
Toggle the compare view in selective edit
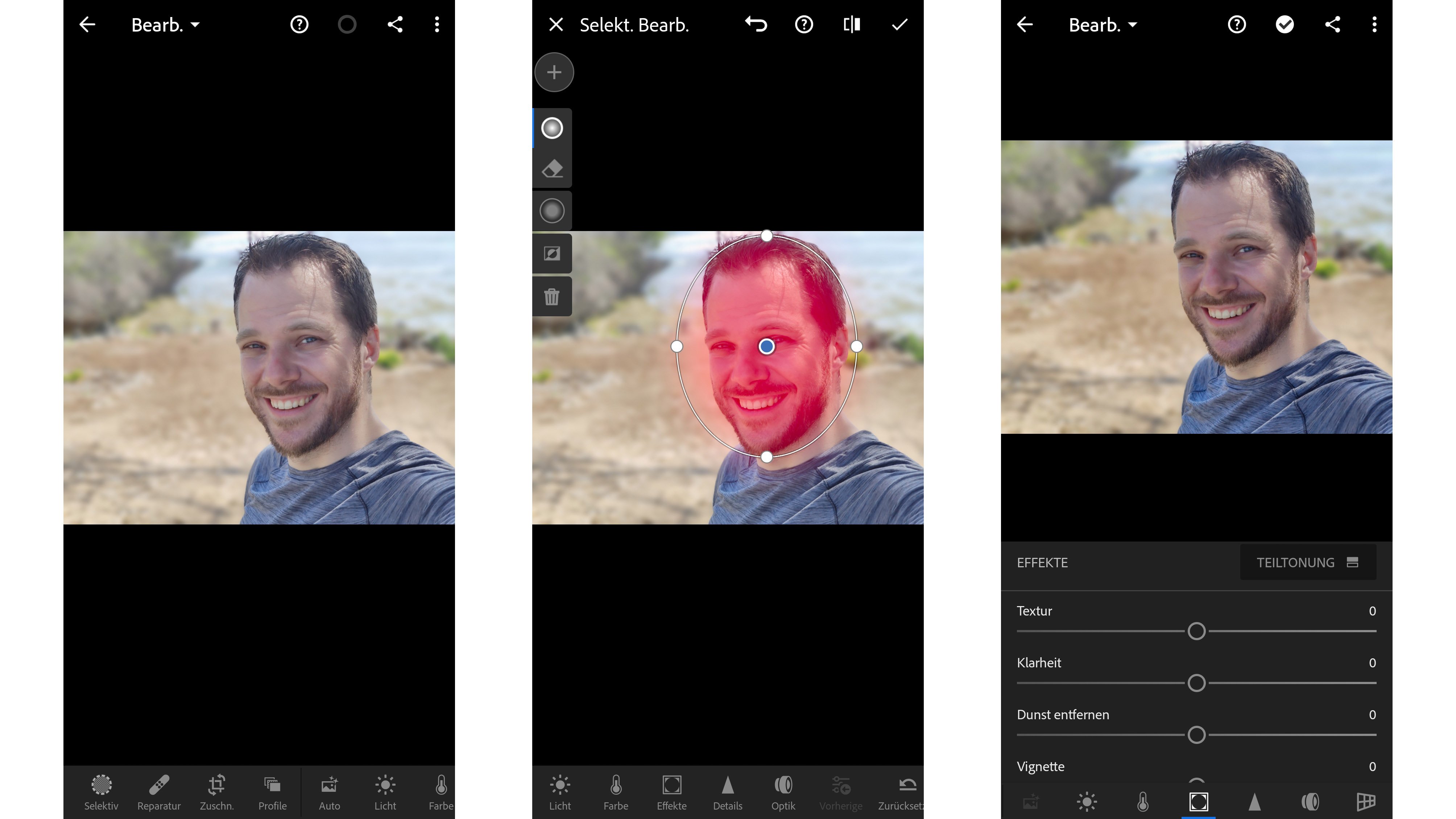[852, 24]
